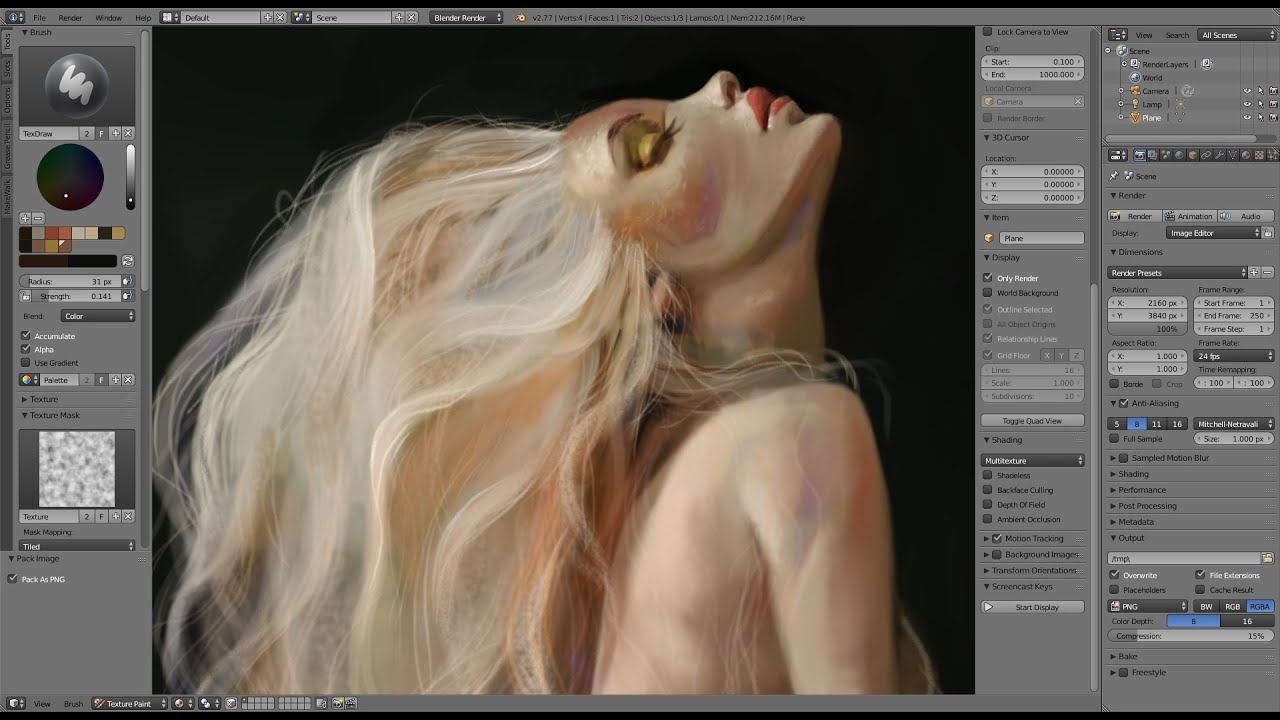
Task: Open the Display Image Editor dropdown
Action: (x=1214, y=233)
